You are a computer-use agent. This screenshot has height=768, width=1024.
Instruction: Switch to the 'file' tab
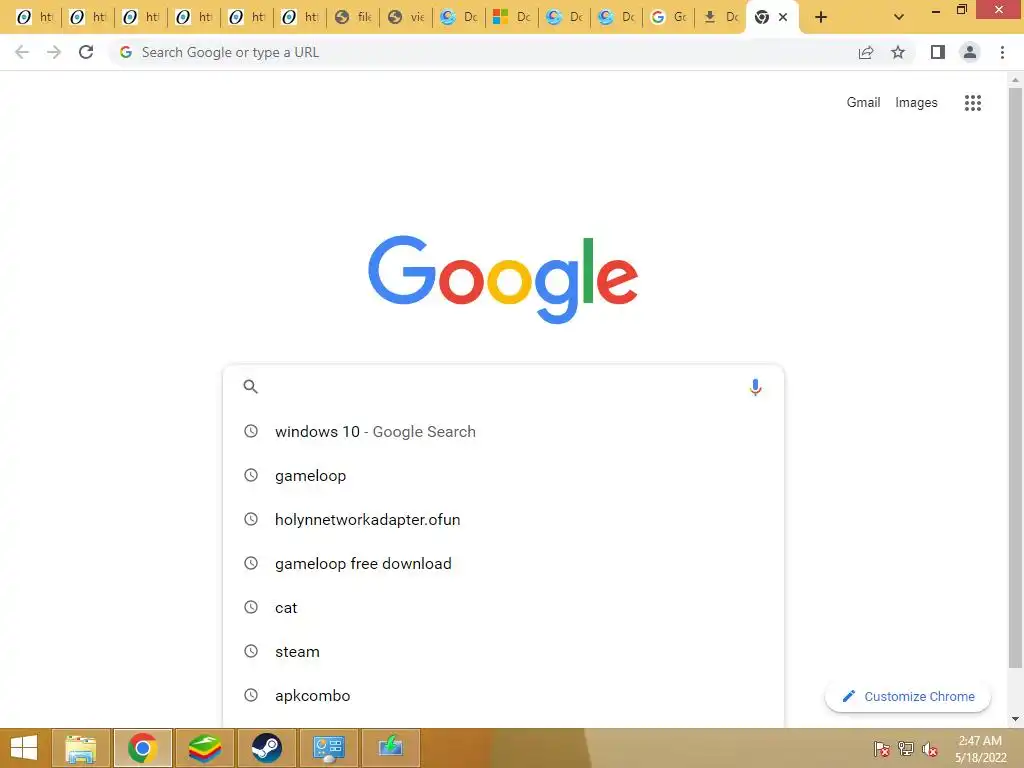pyautogui.click(x=352, y=17)
